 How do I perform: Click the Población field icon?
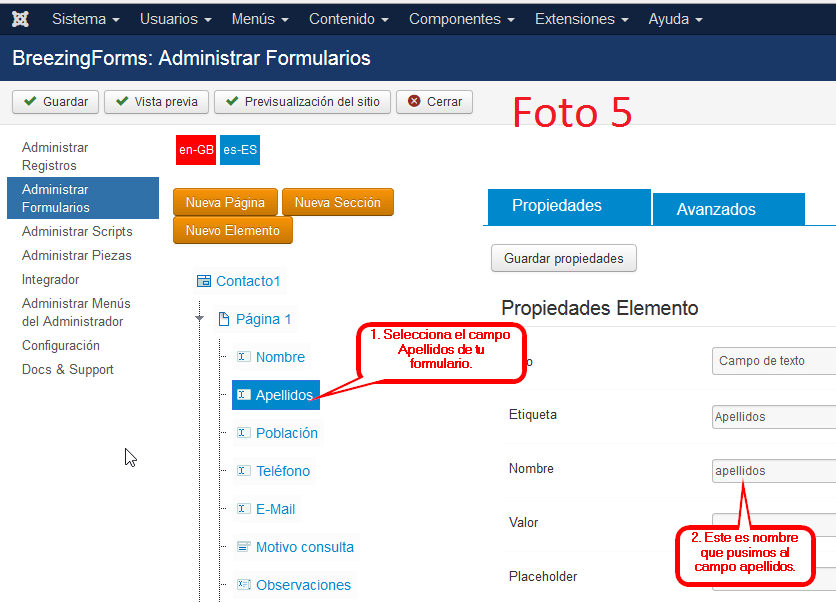[x=244, y=432]
